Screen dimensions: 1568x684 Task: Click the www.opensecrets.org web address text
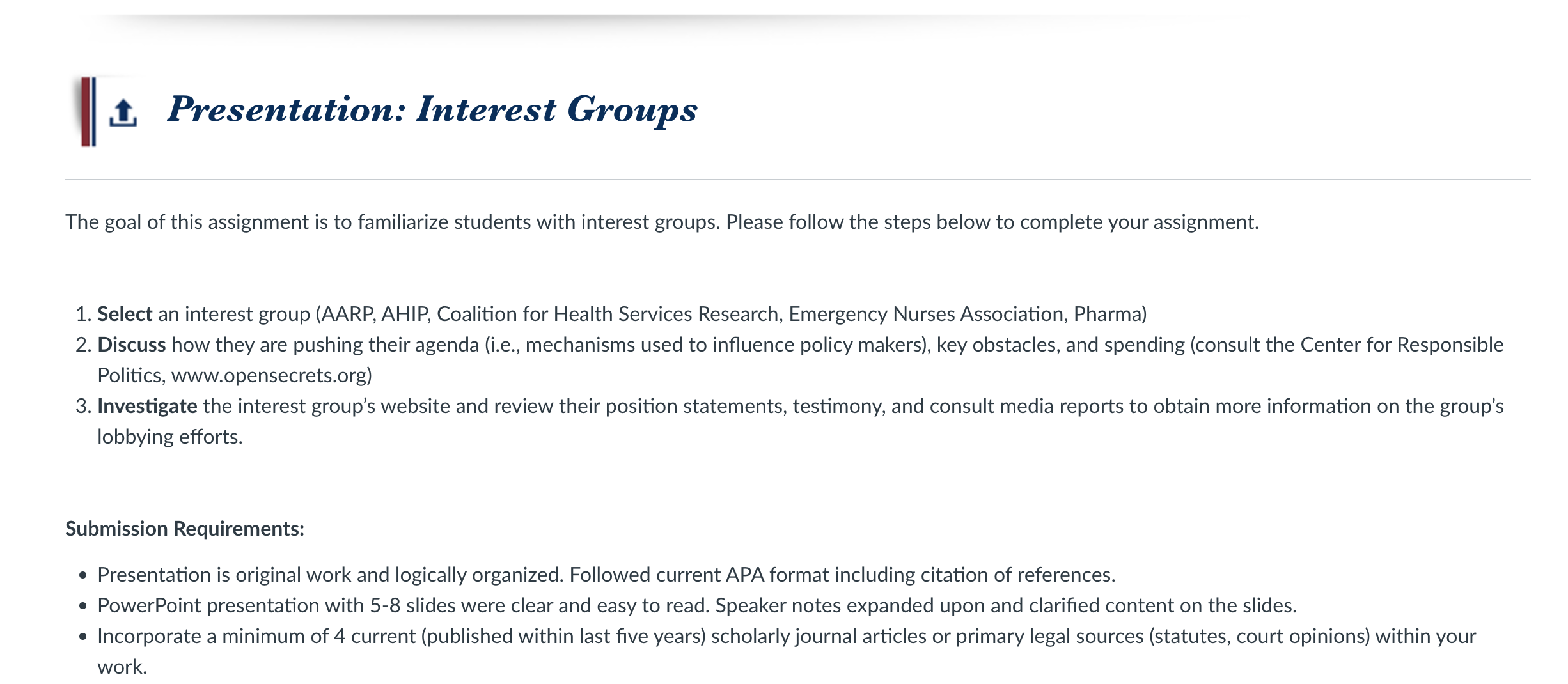[x=269, y=375]
